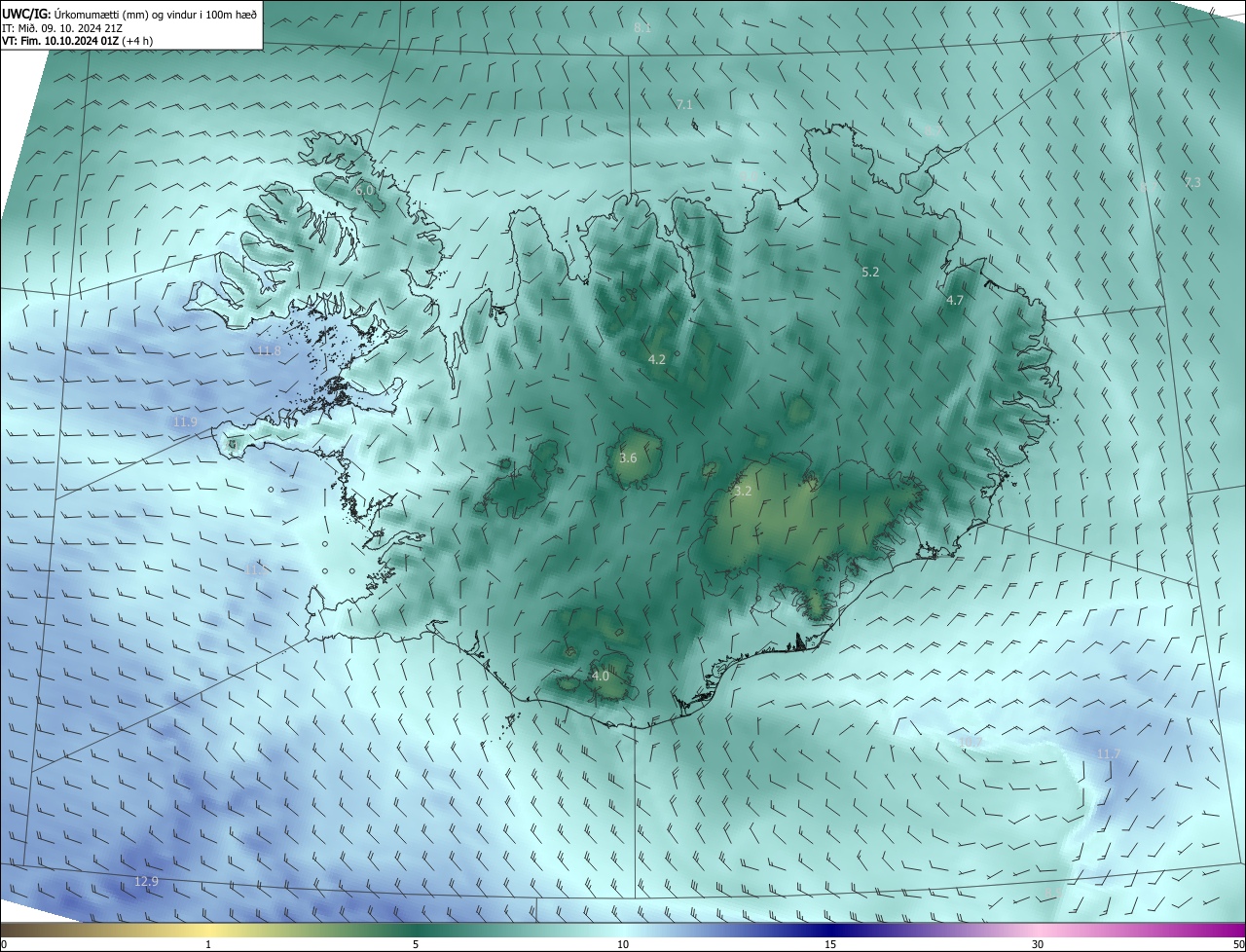Click the valid time "VT: Fim. 10.10.2024 01Z"
This screenshot has height=952, width=1246.
61,41
